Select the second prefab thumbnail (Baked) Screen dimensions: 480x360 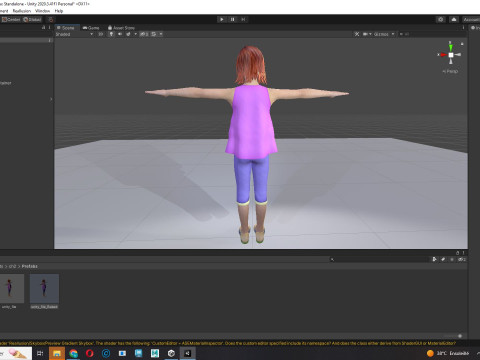tap(44, 289)
